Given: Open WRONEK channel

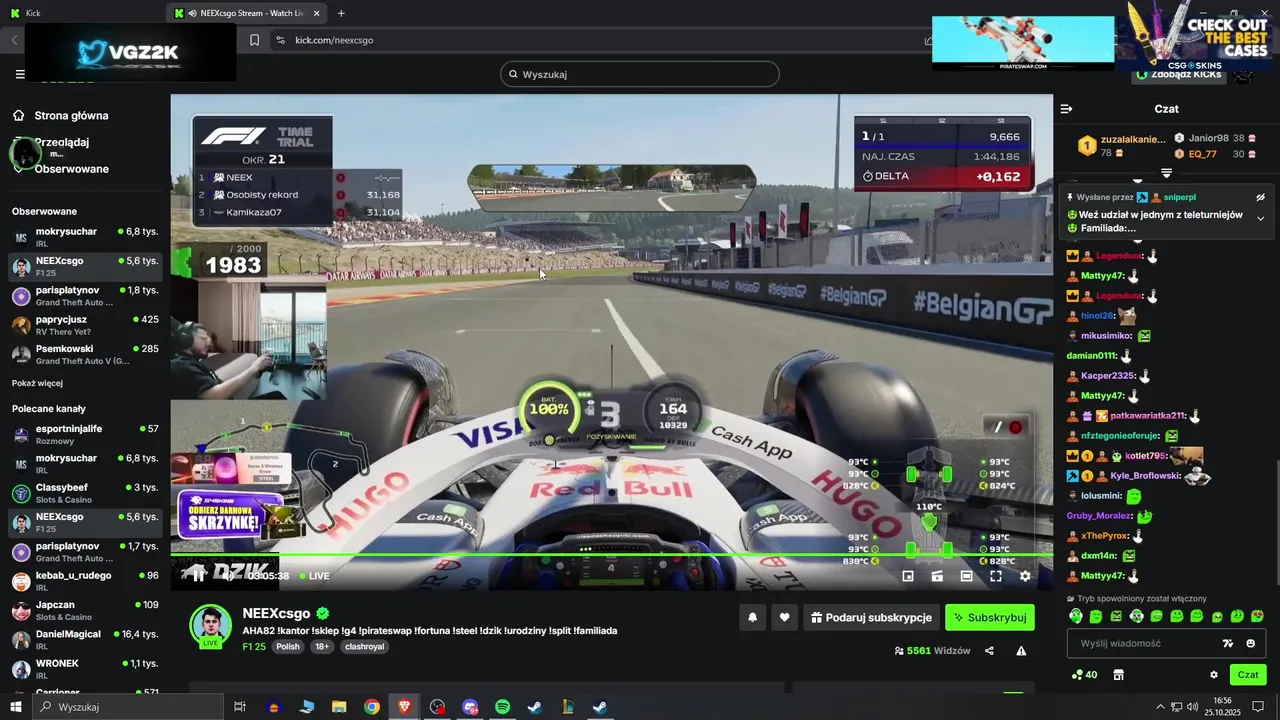Looking at the screenshot, I should coord(85,669).
